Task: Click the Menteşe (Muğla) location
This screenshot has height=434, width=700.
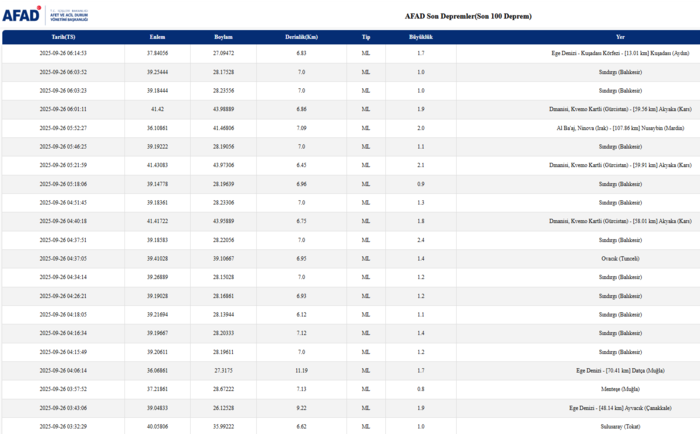Action: click(620, 389)
